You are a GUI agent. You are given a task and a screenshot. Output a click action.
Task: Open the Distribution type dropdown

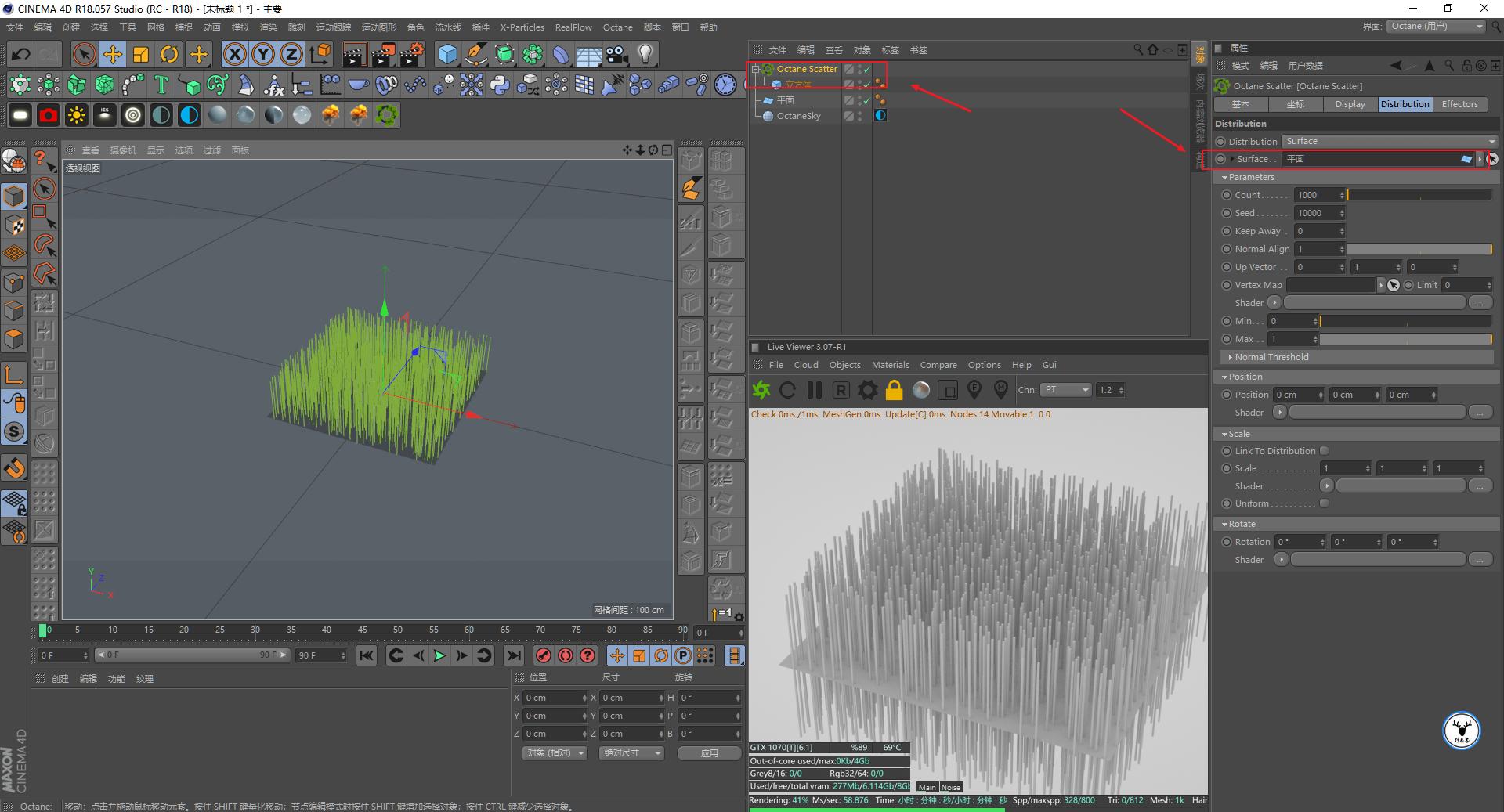tap(1389, 142)
